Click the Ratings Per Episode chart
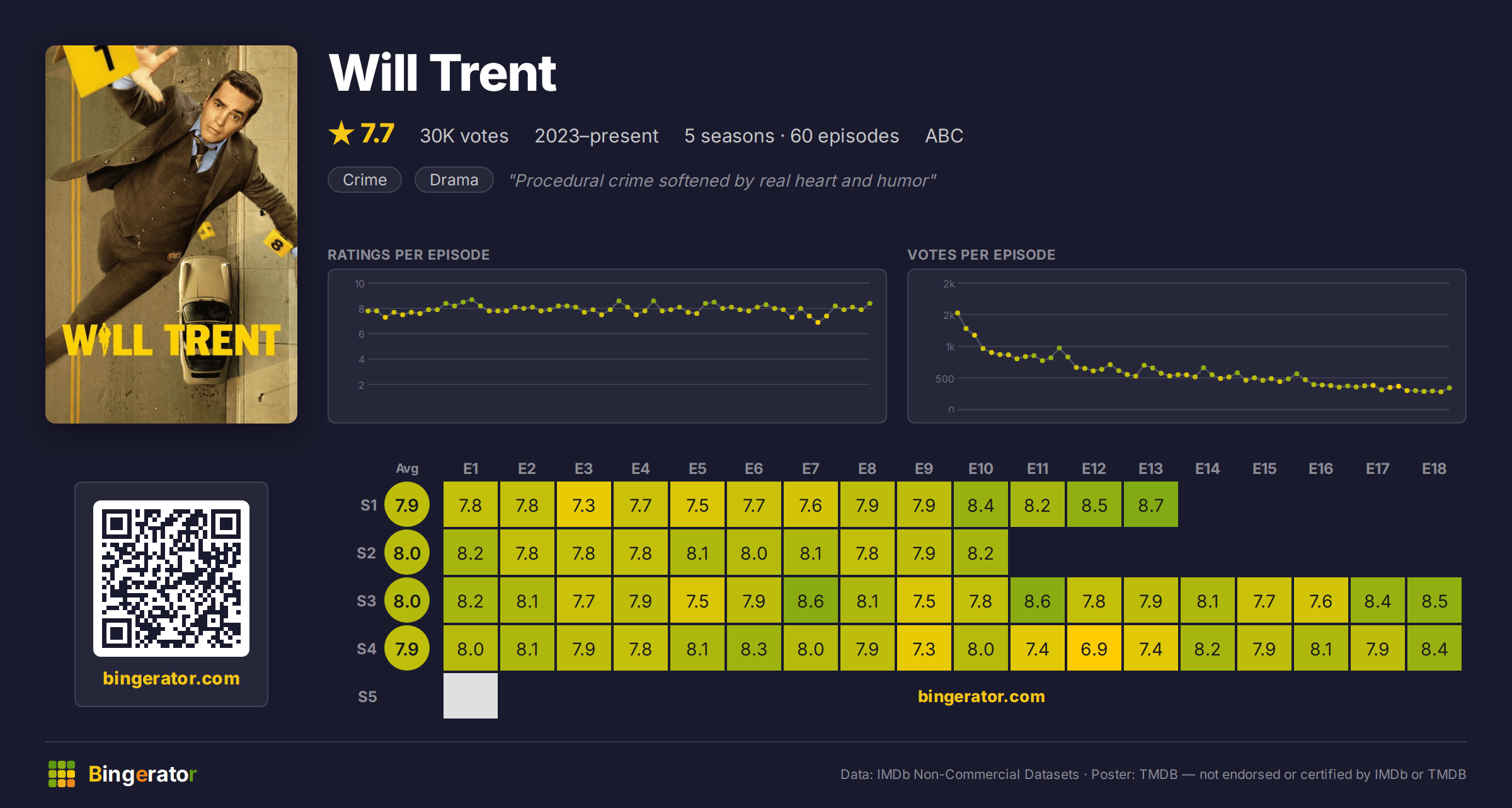The width and height of the screenshot is (1512, 808). (x=607, y=346)
